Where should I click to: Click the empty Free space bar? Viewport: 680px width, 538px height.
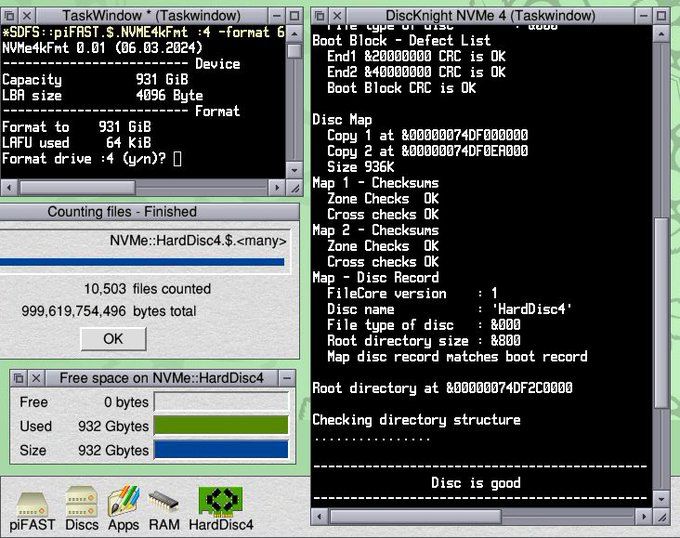[x=221, y=401]
